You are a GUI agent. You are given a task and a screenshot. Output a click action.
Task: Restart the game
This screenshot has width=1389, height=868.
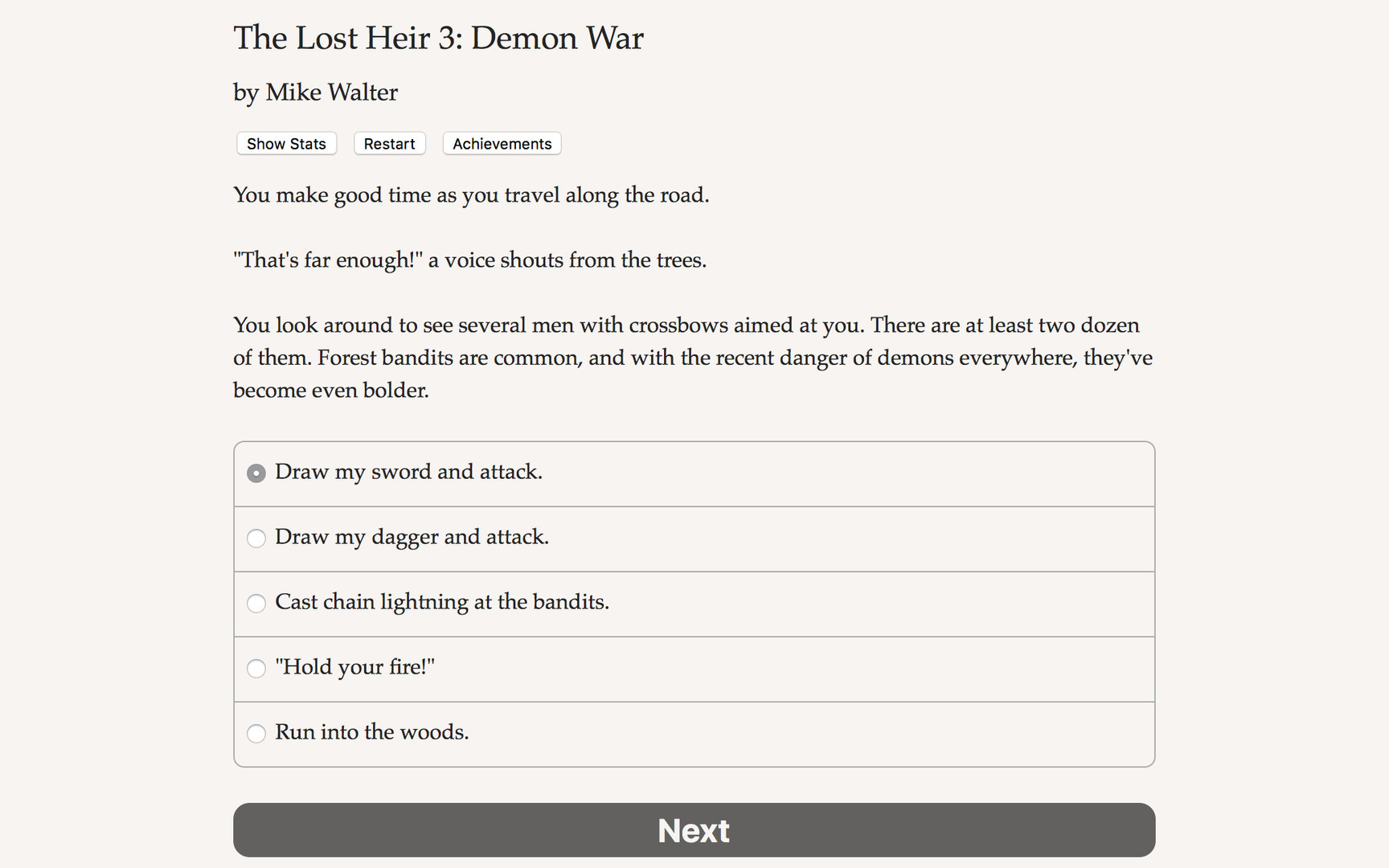click(389, 143)
